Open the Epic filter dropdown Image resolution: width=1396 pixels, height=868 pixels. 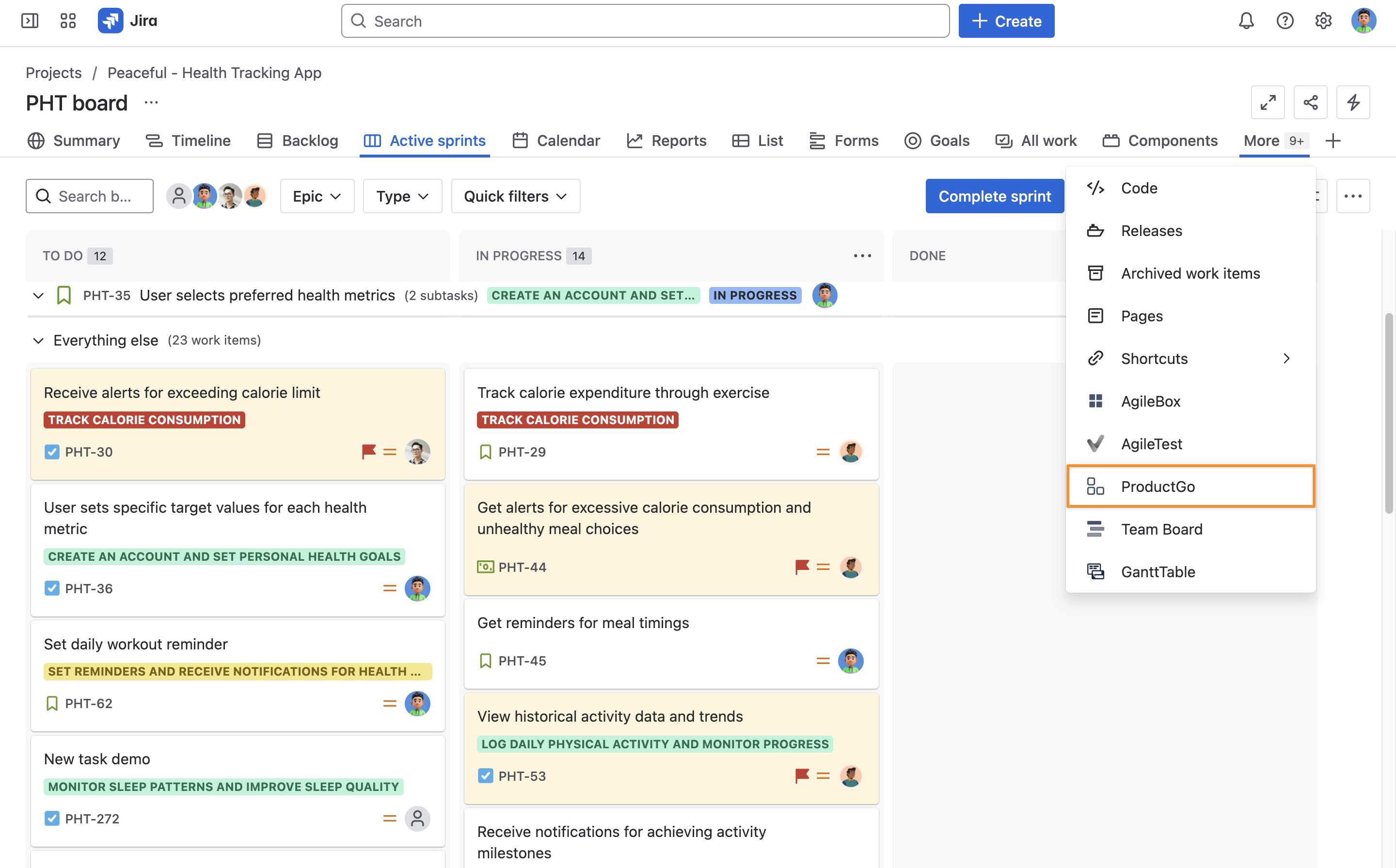[317, 196]
